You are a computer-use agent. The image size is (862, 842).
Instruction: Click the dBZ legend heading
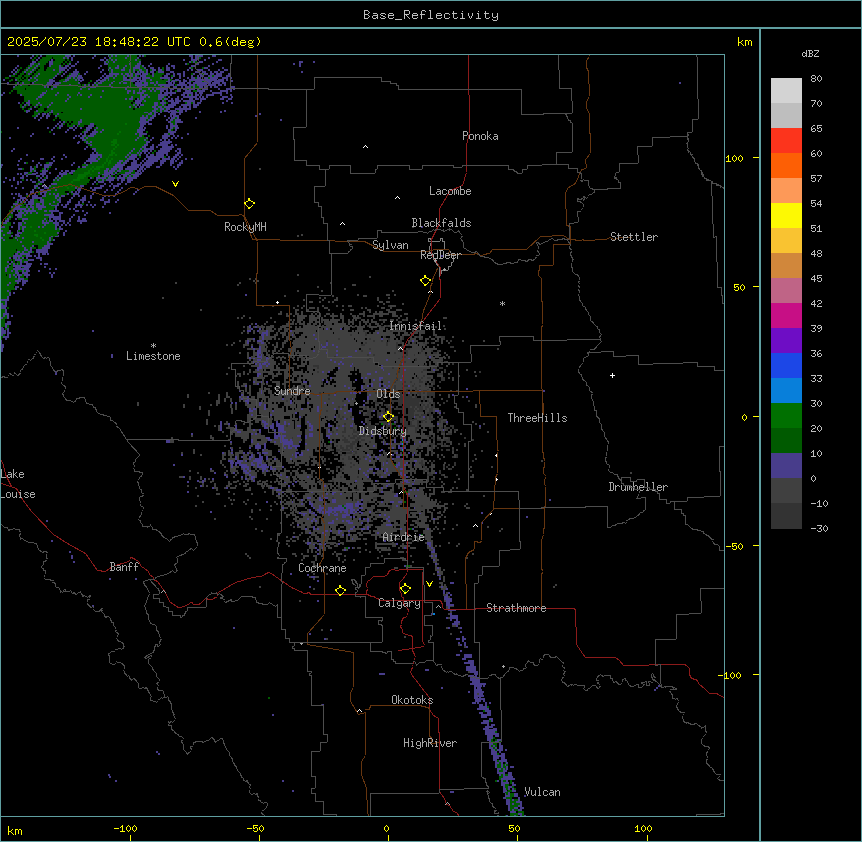[x=810, y=54]
